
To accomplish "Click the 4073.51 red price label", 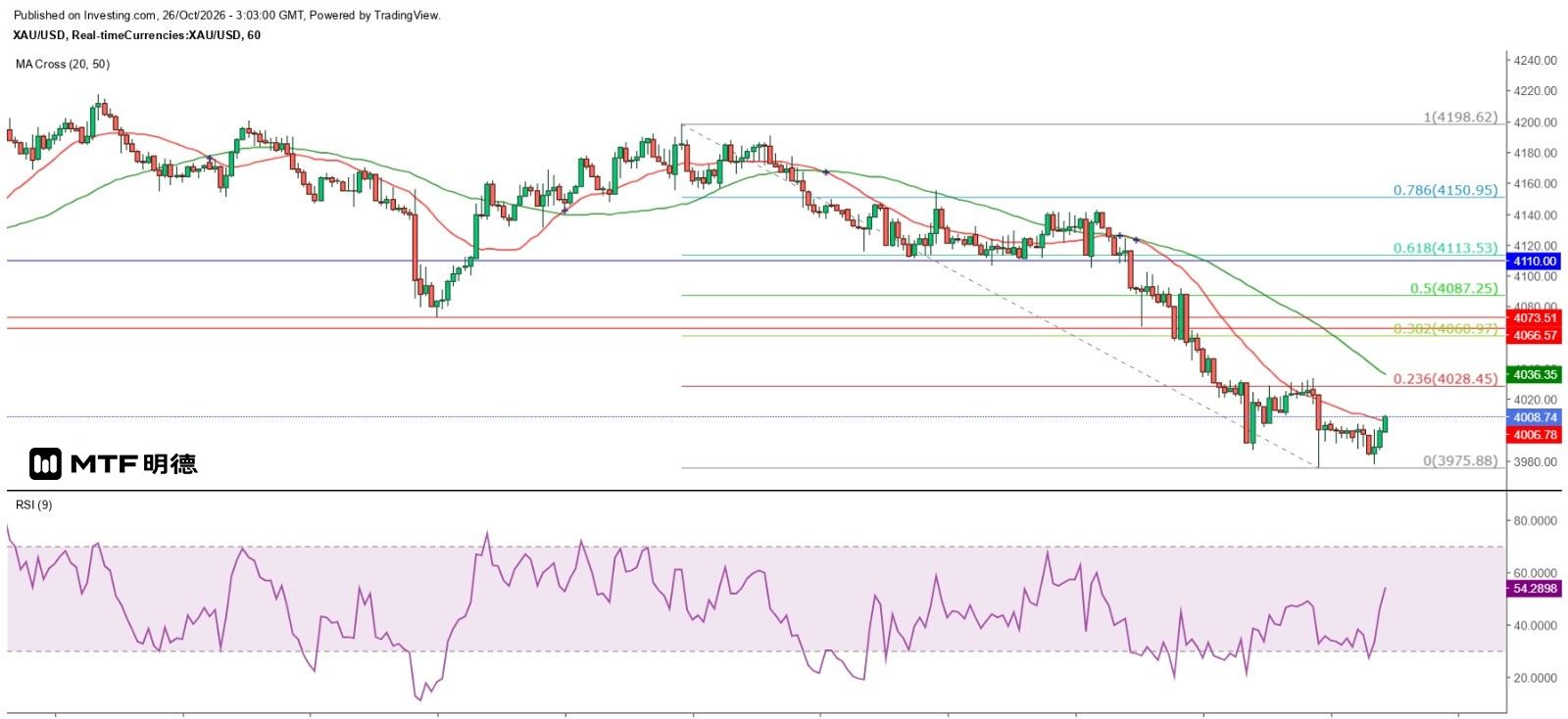I will click(1534, 318).
